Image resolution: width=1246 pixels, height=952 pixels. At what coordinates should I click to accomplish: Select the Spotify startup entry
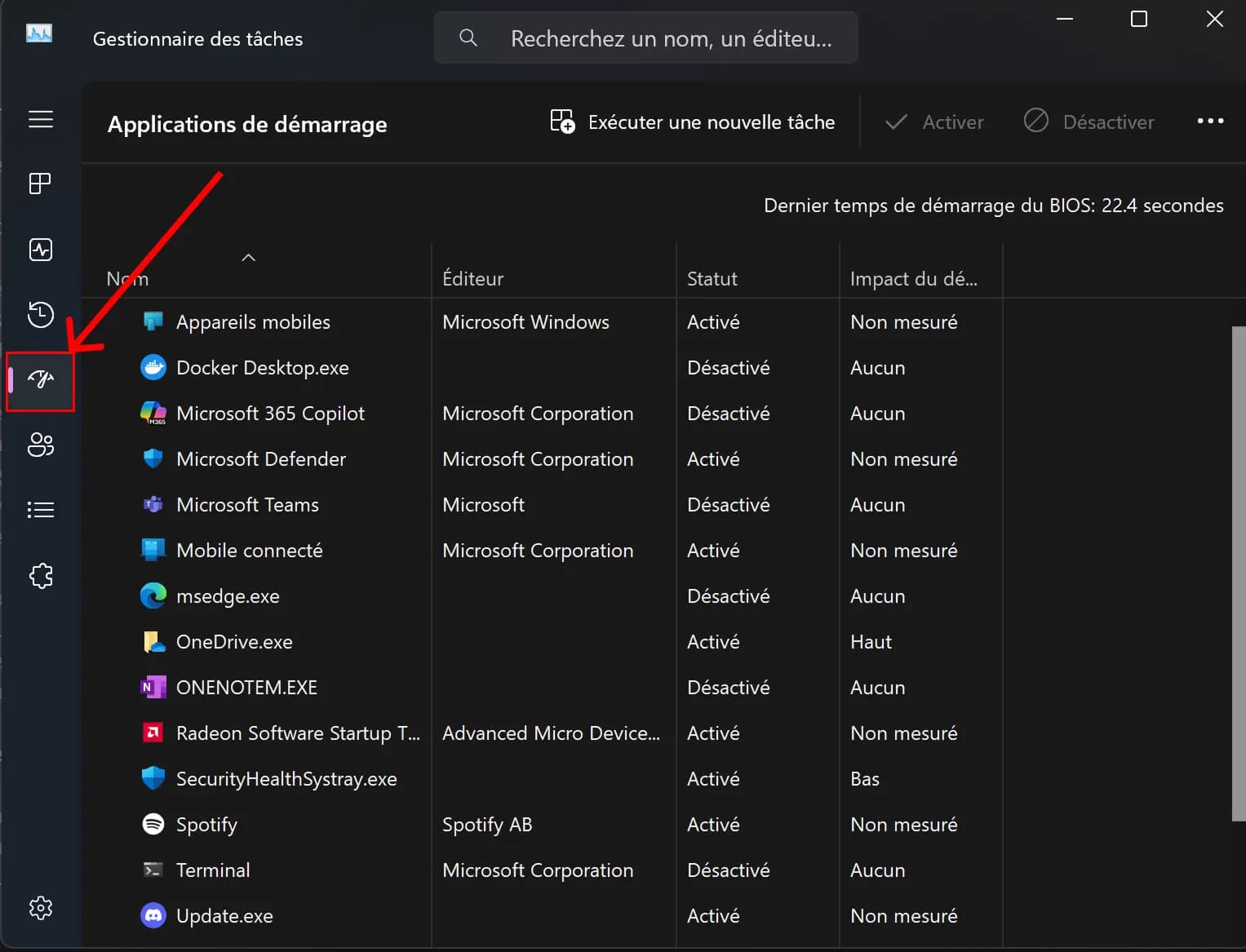206,825
